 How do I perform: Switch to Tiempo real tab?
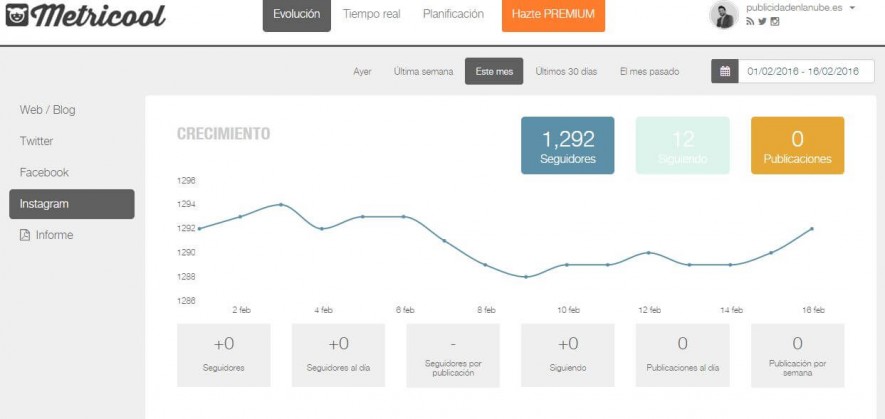(x=371, y=15)
